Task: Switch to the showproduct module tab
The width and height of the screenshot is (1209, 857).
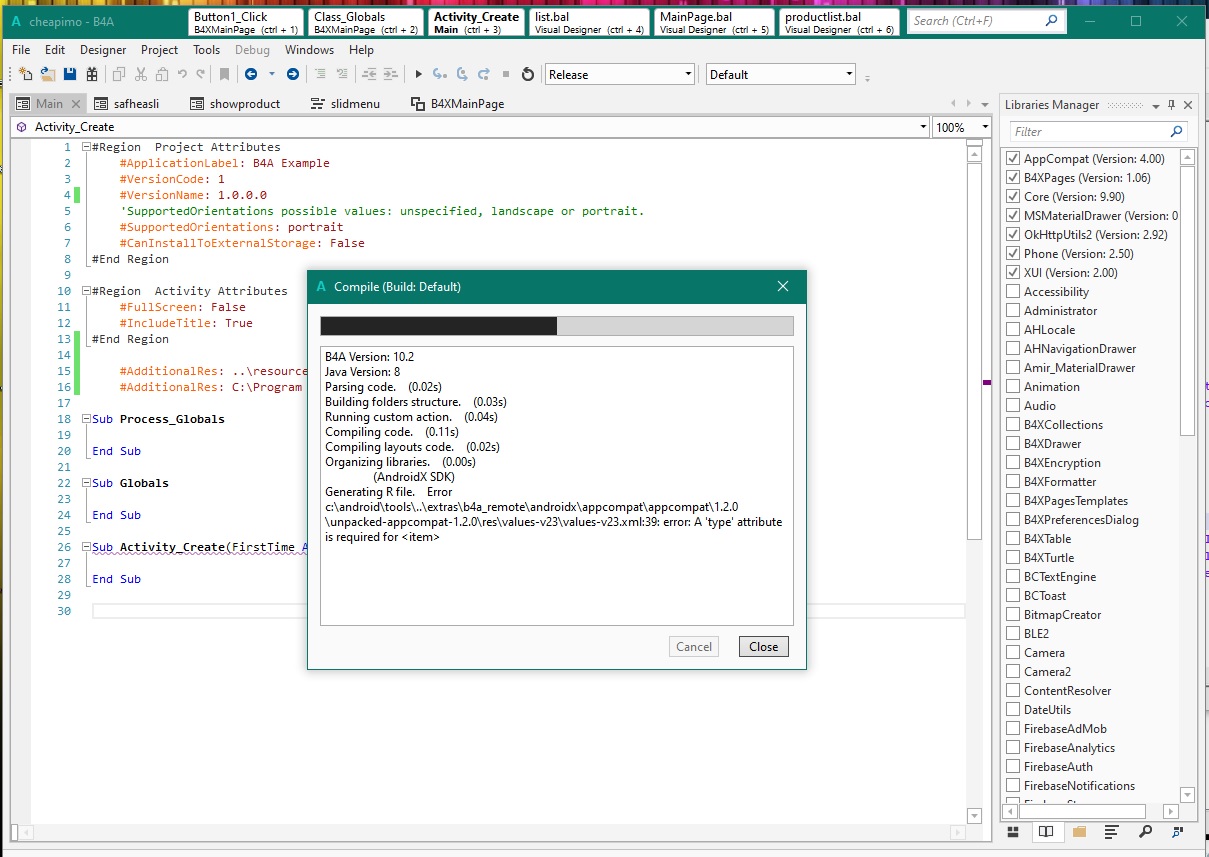Action: click(235, 104)
